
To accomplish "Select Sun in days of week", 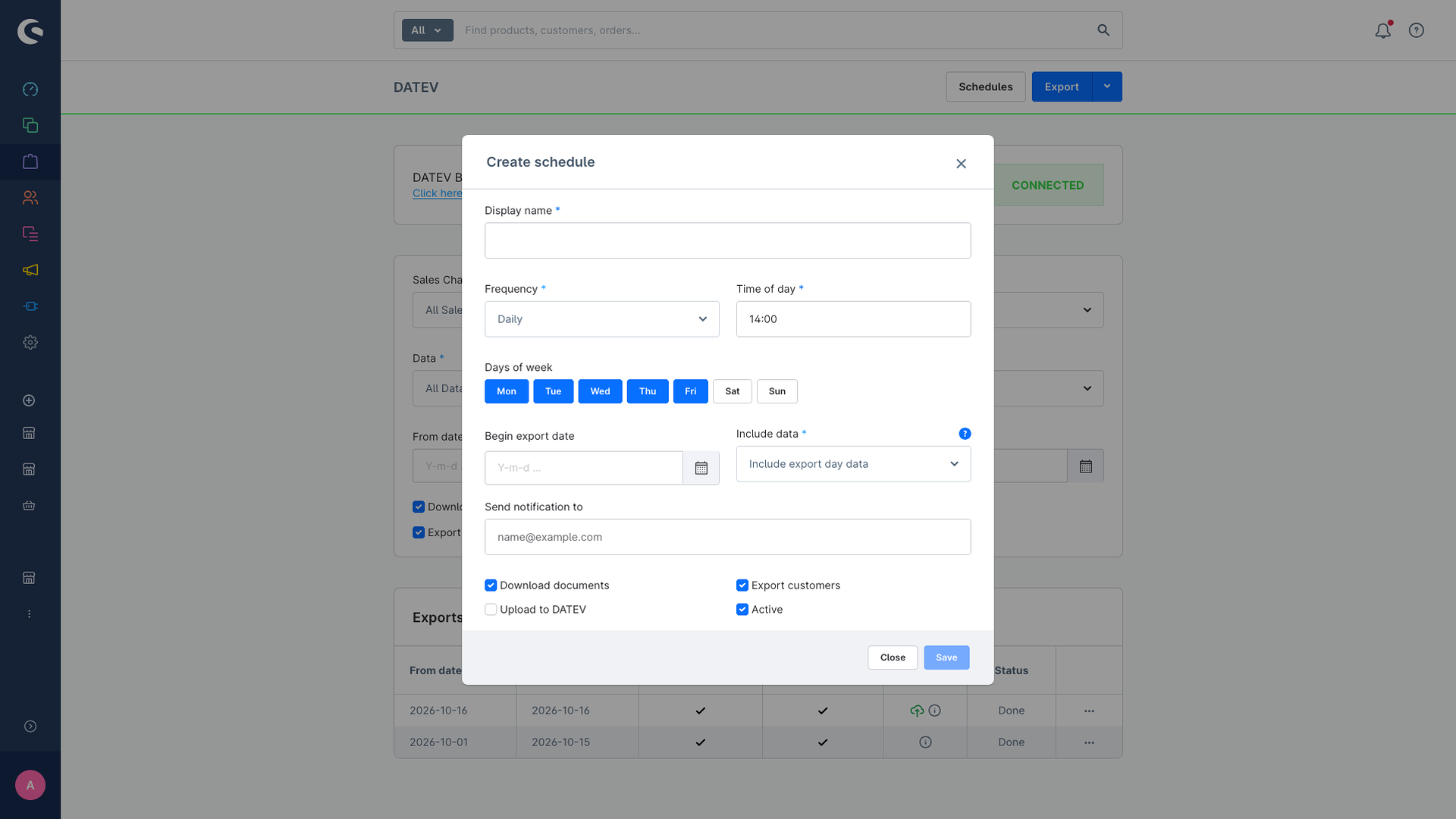I will [x=777, y=391].
